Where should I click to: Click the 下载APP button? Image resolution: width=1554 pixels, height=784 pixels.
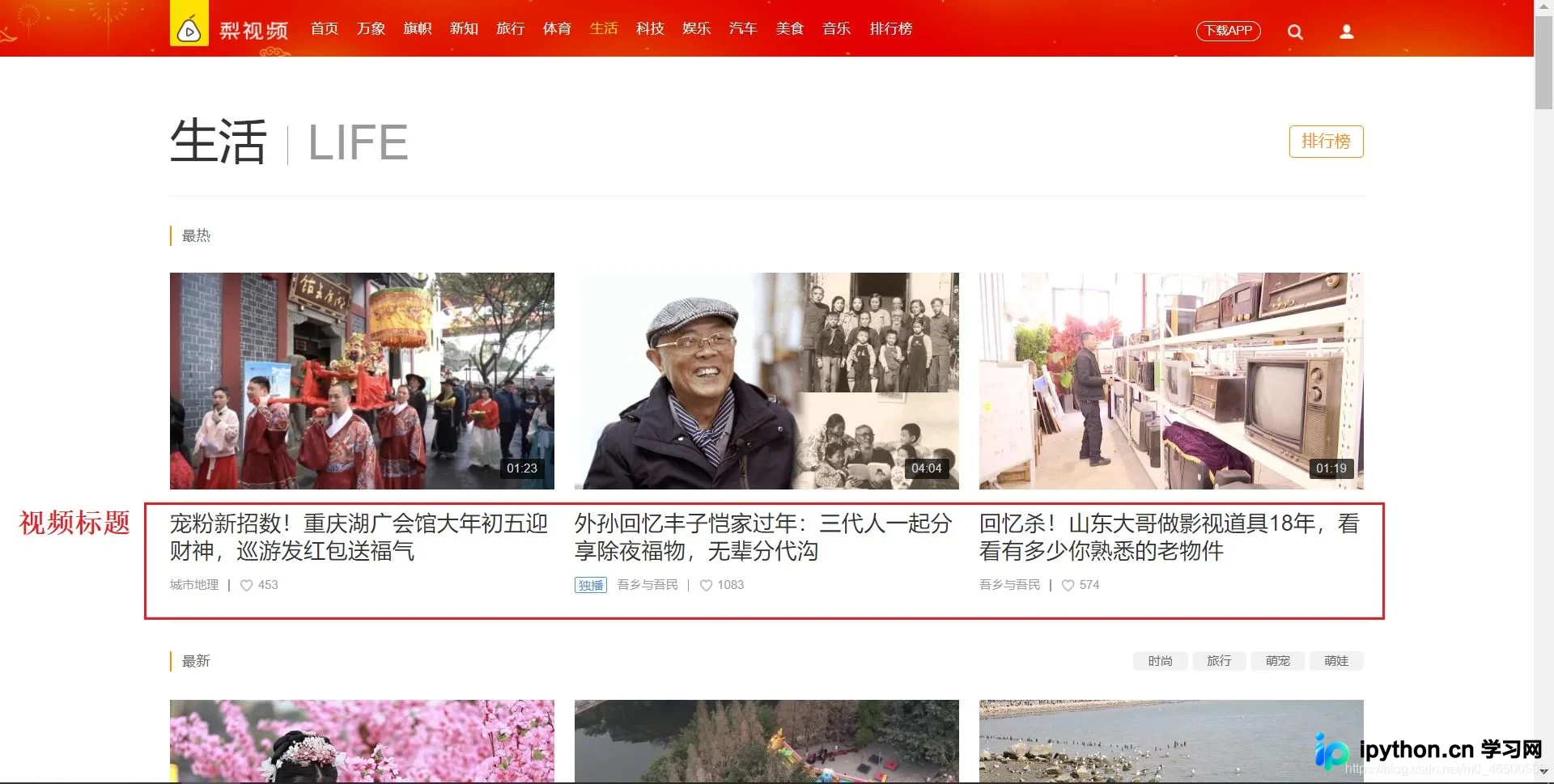(x=1229, y=31)
